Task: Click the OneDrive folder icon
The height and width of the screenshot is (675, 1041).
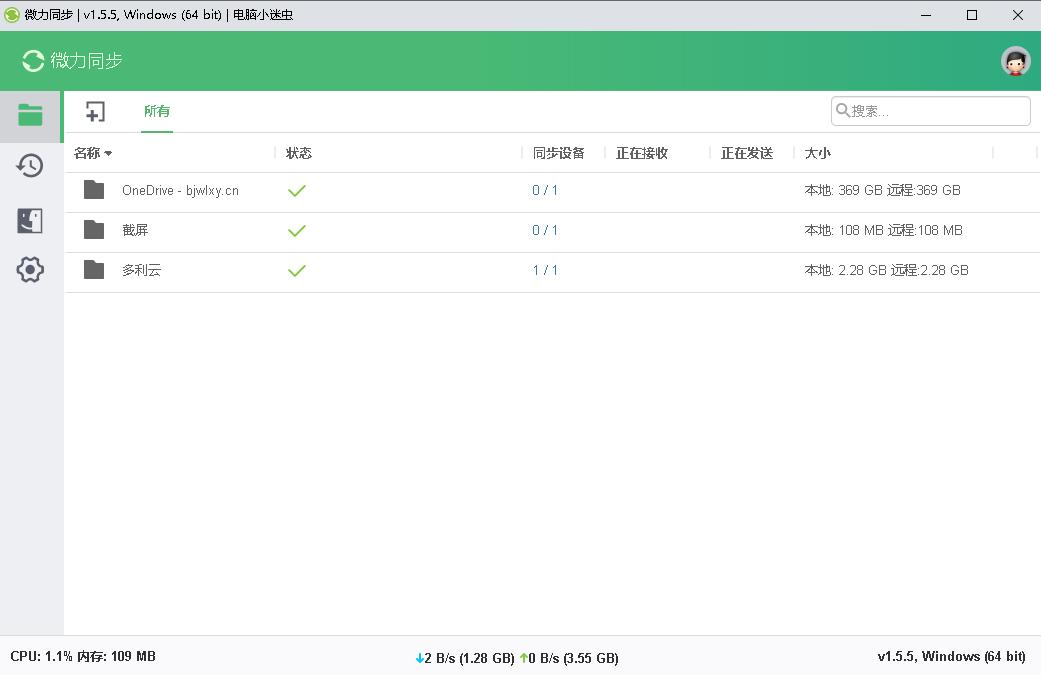Action: 94,190
